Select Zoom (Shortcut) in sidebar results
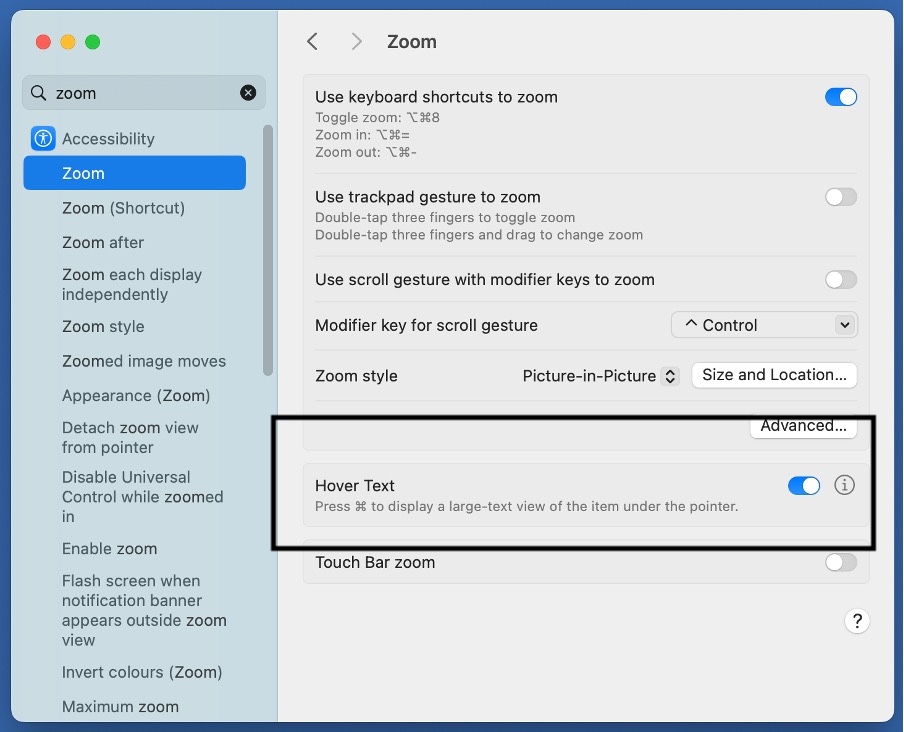The image size is (904, 732). pyautogui.click(x=123, y=208)
